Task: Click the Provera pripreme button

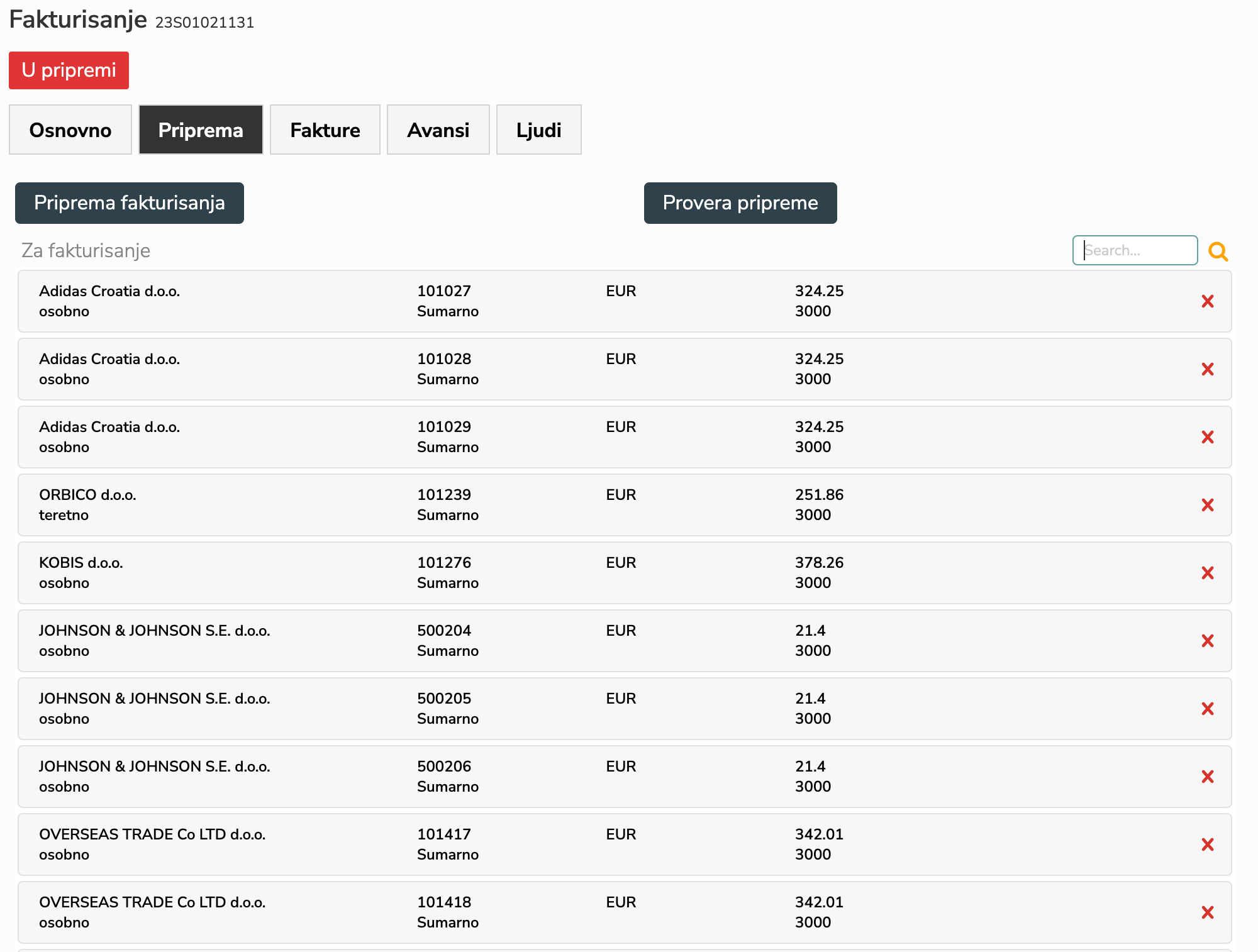Action: point(740,203)
